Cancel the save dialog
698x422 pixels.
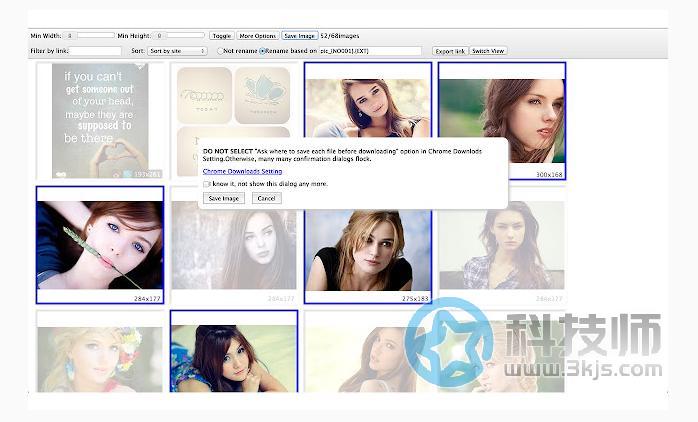point(266,199)
